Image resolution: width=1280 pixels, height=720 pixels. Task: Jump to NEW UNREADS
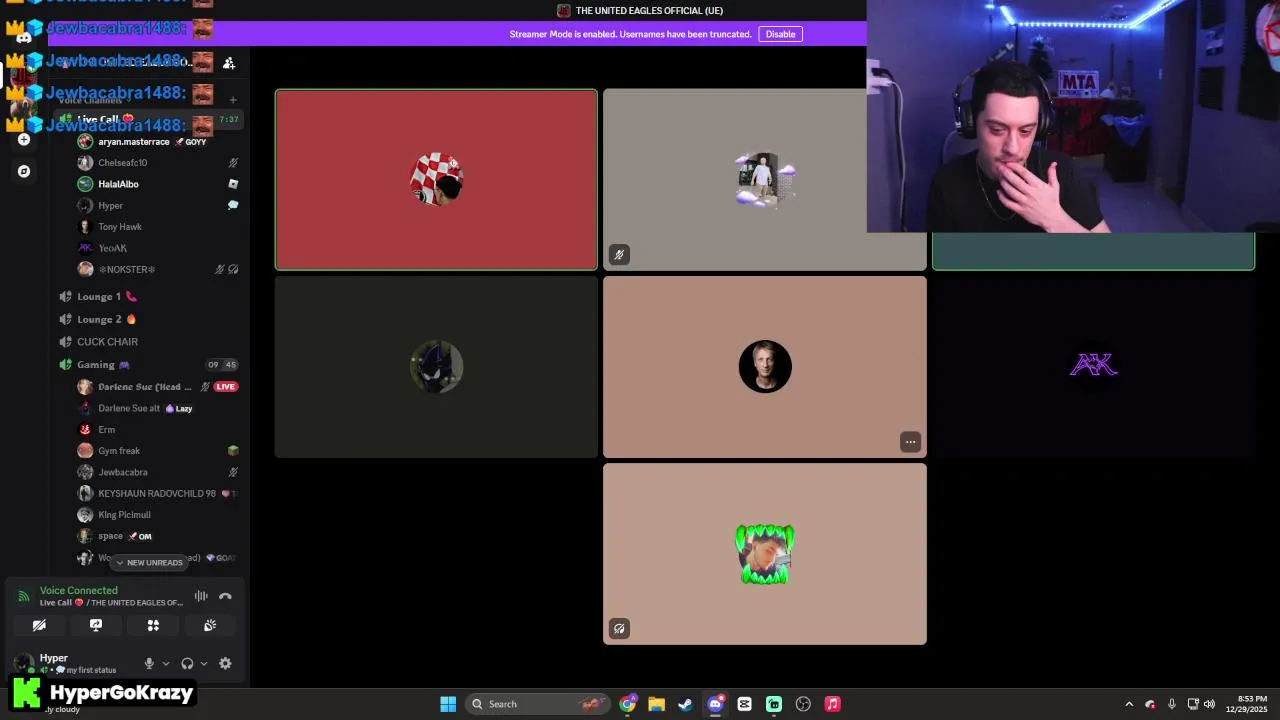(149, 562)
